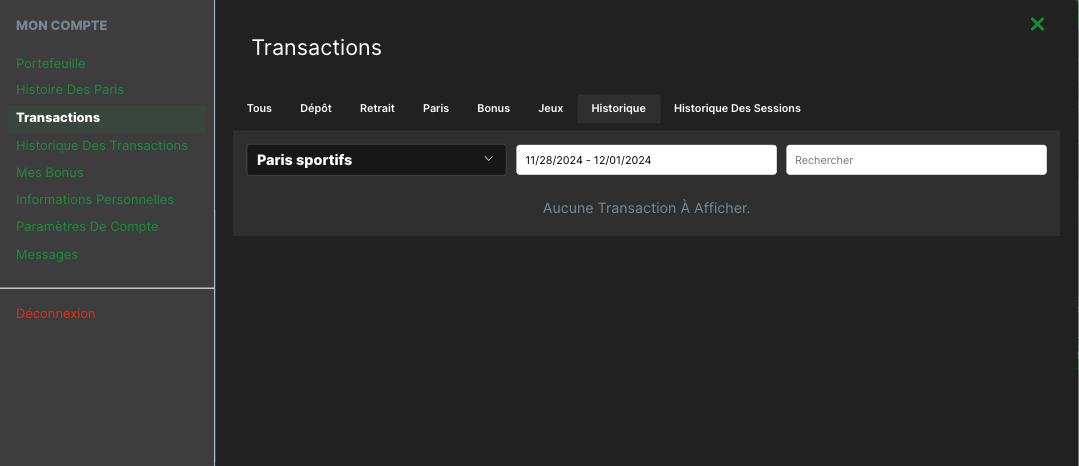The height and width of the screenshot is (466, 1079).
Task: Open Paramètres De Compte settings
Action: (x=87, y=226)
